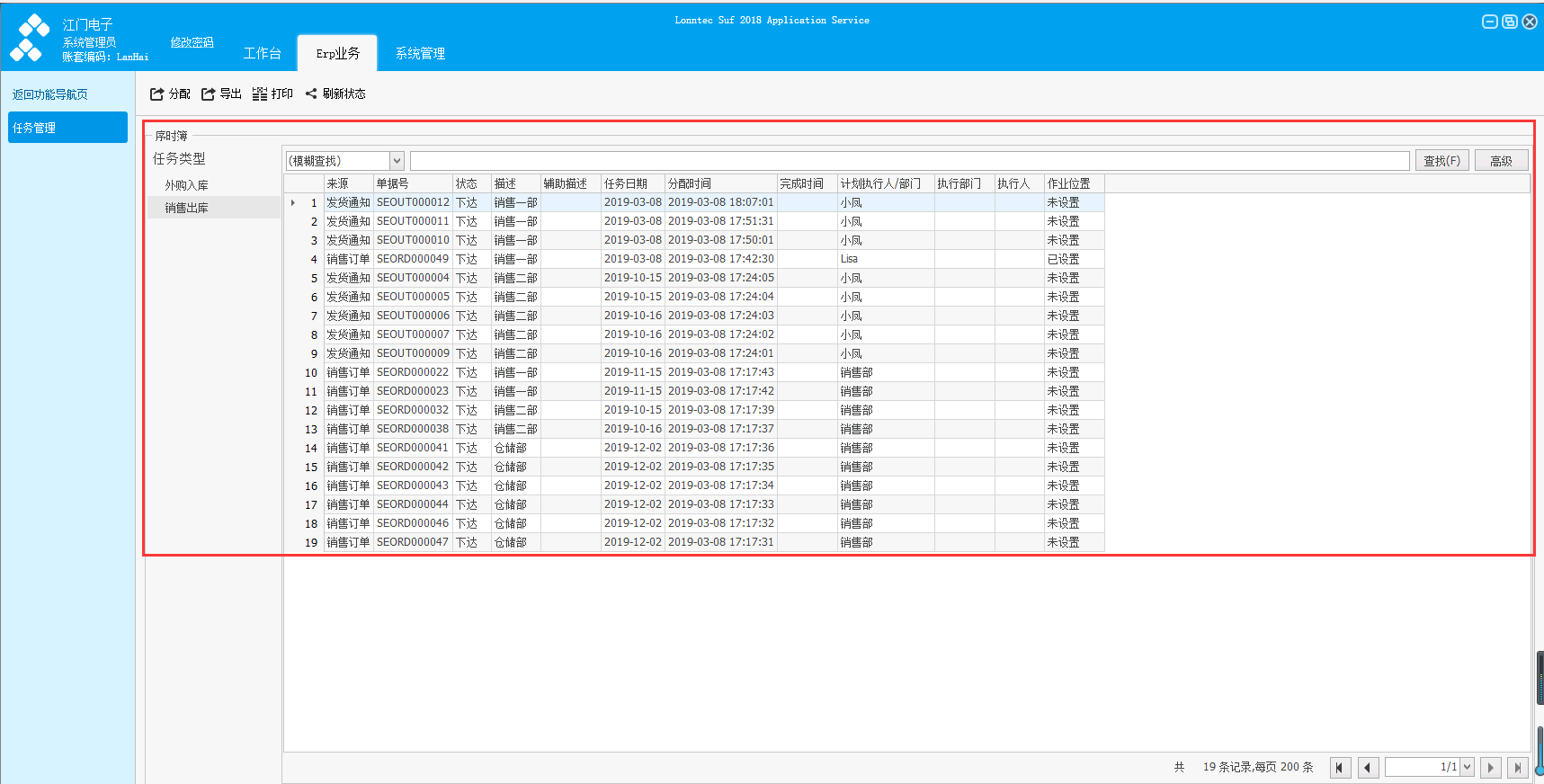Click cell SEOUT000009
1544x784 pixels.
pos(413,353)
